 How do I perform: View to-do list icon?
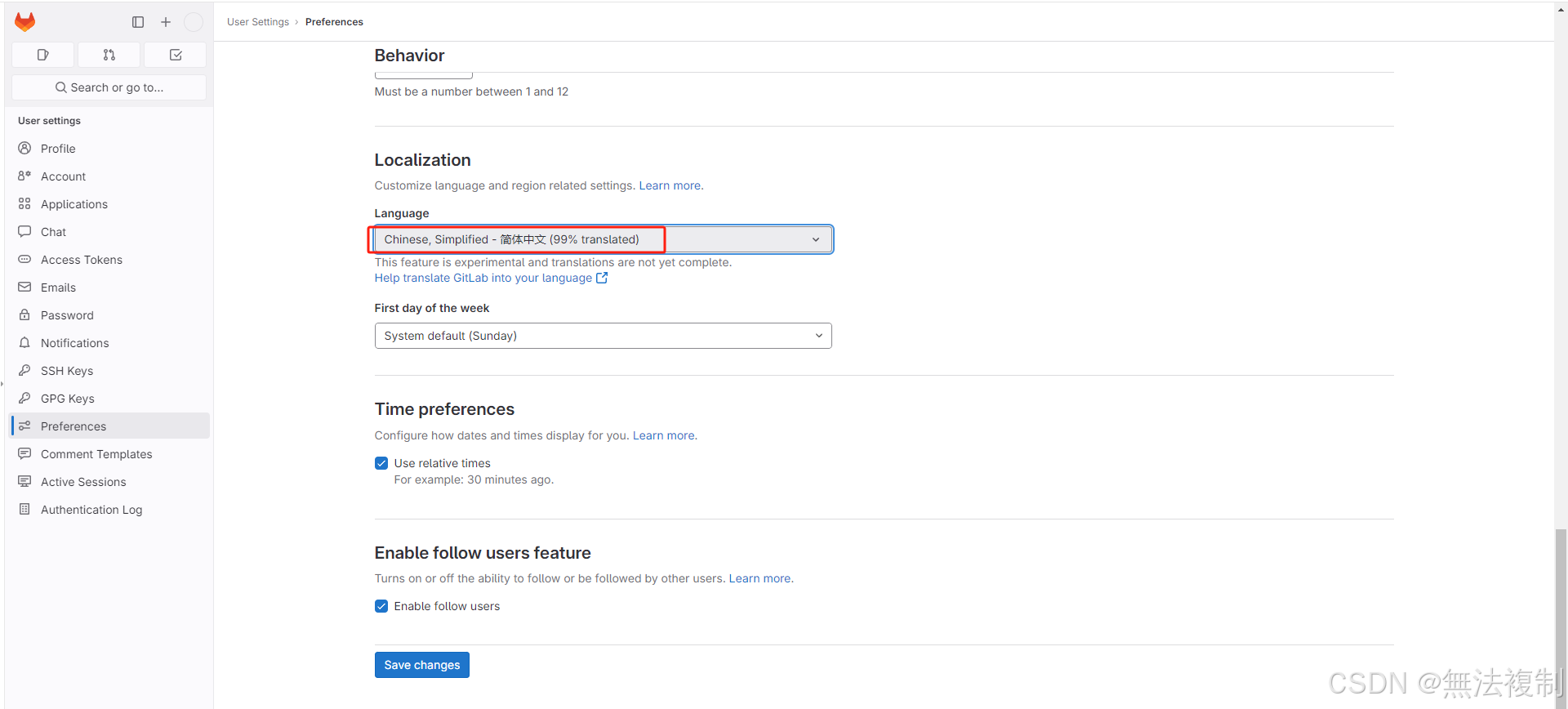tap(176, 55)
